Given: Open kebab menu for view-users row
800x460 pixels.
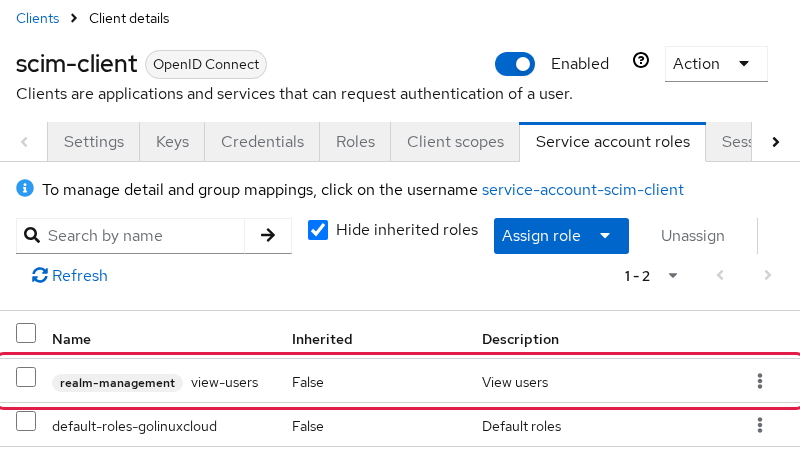Looking at the screenshot, I should pos(760,381).
